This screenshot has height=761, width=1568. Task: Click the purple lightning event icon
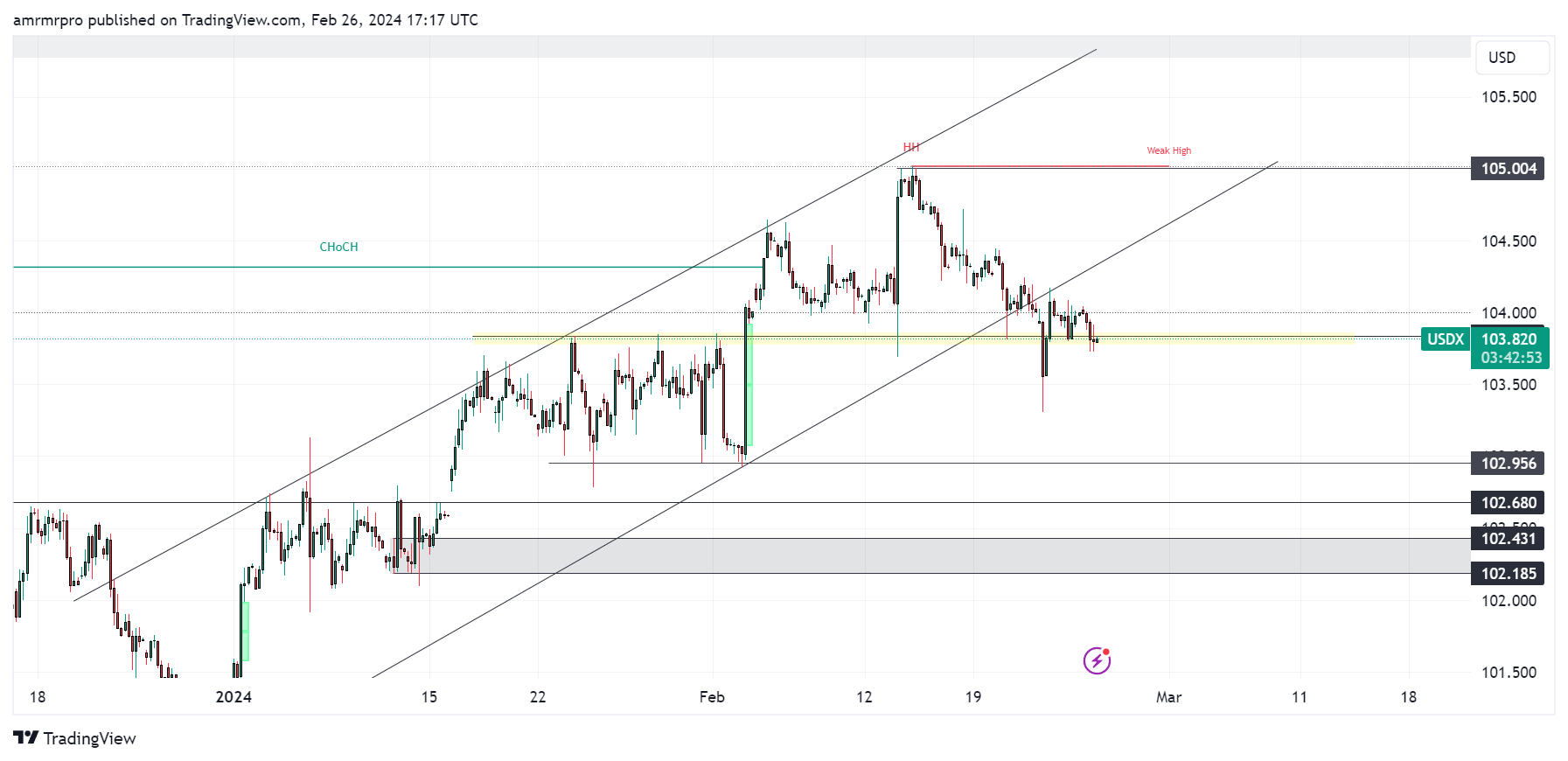pos(1097,660)
